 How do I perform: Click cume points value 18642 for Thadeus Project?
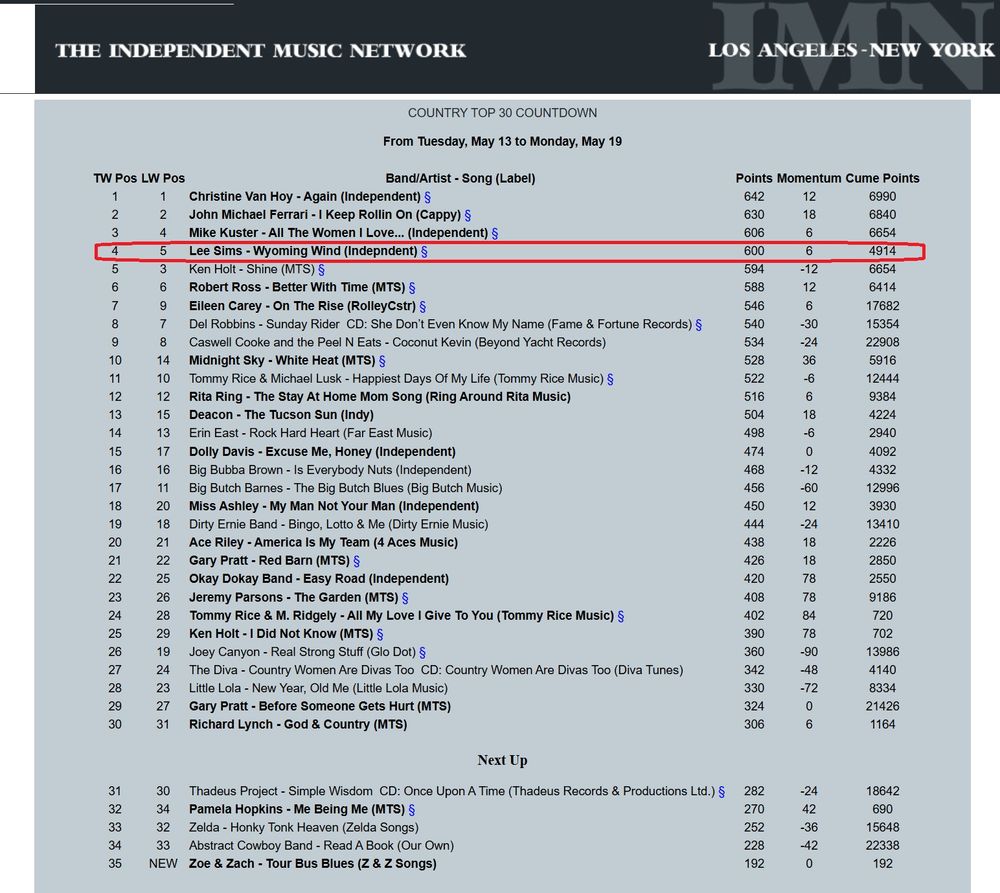click(882, 792)
